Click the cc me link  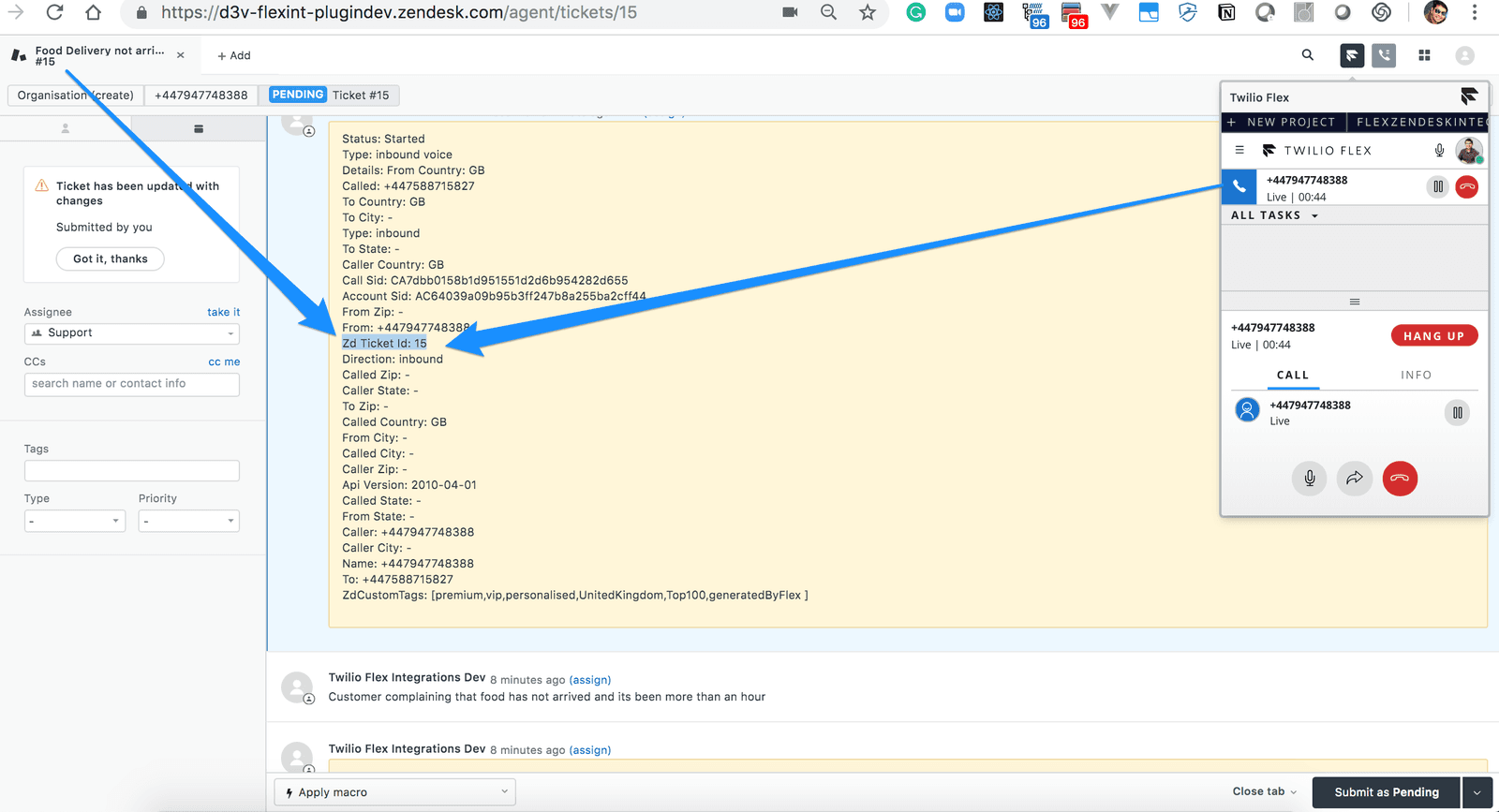[224, 362]
